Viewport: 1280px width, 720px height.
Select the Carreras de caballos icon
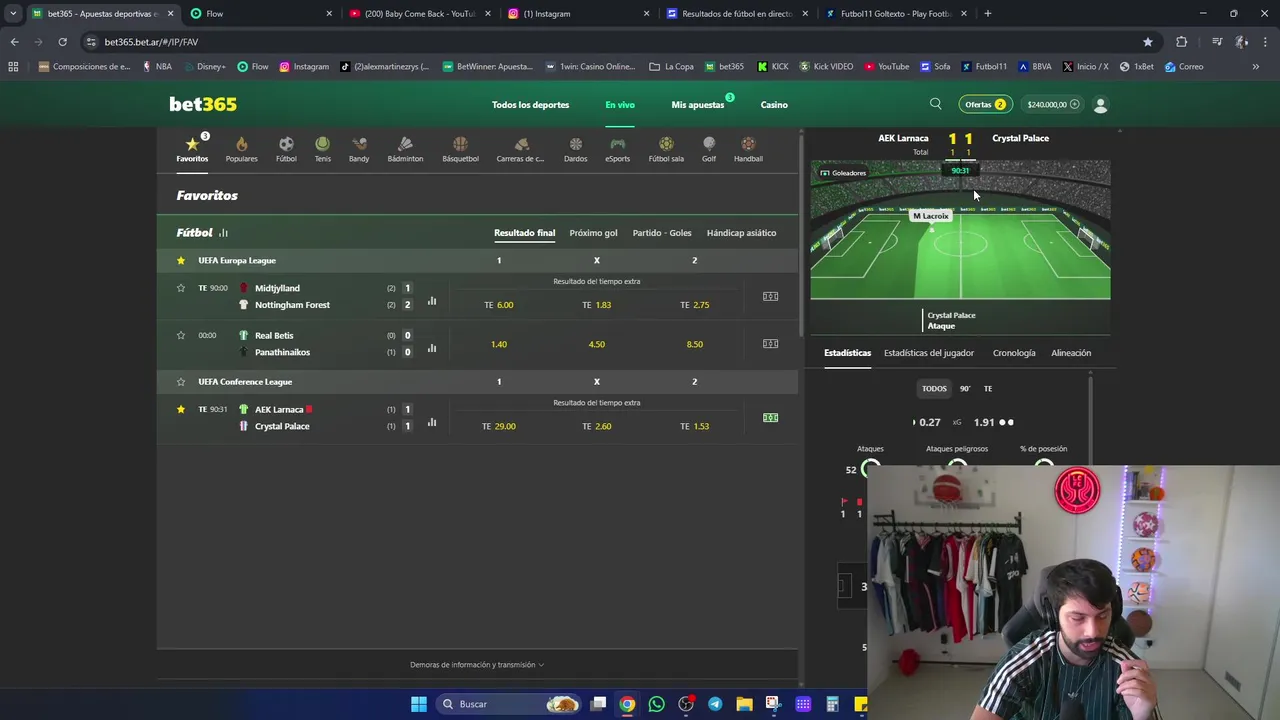click(x=520, y=149)
